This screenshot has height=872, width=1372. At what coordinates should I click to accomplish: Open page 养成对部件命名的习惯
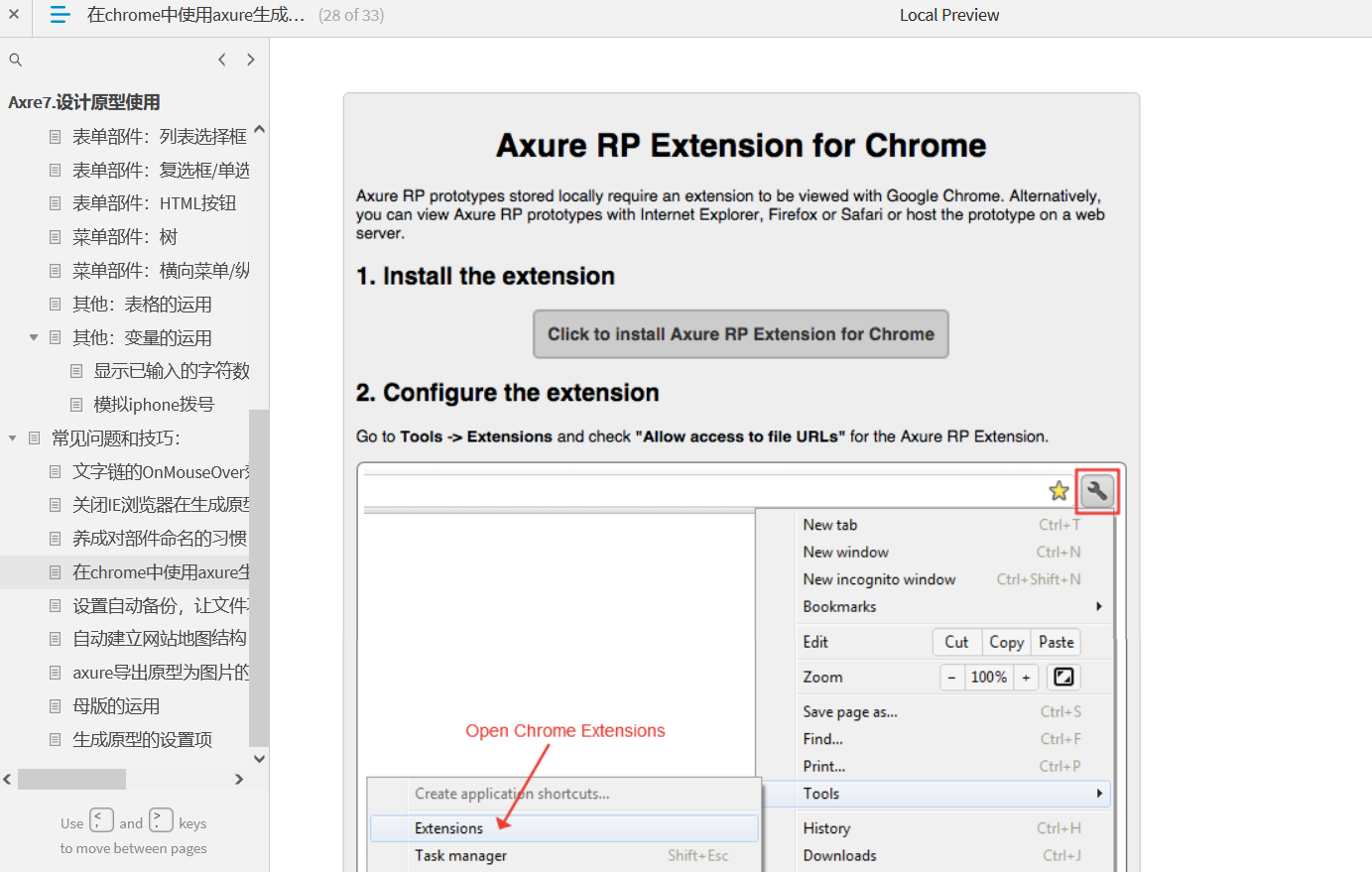click(160, 539)
